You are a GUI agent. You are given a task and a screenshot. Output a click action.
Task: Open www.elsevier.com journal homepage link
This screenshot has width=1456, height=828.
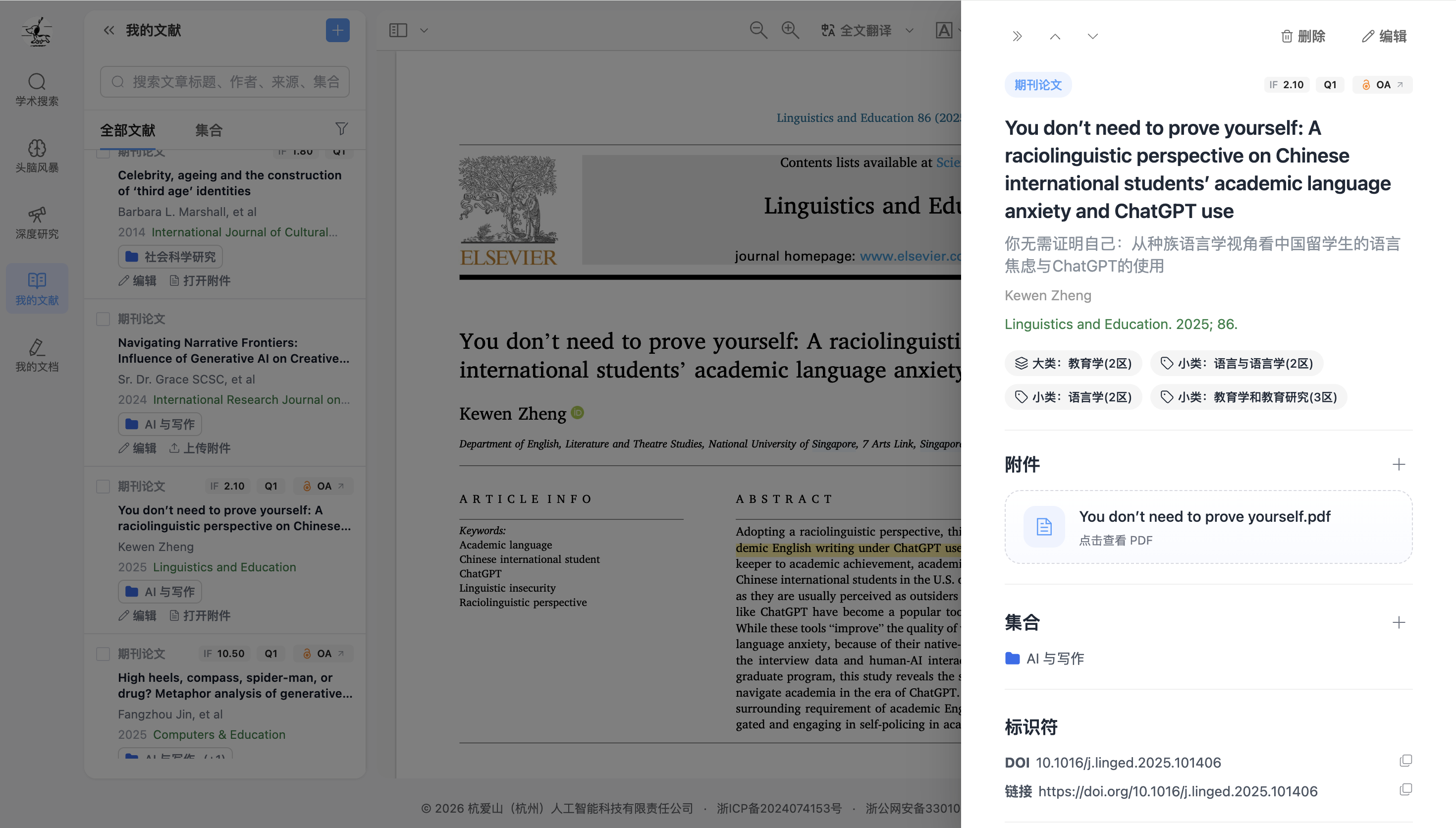tap(910, 256)
